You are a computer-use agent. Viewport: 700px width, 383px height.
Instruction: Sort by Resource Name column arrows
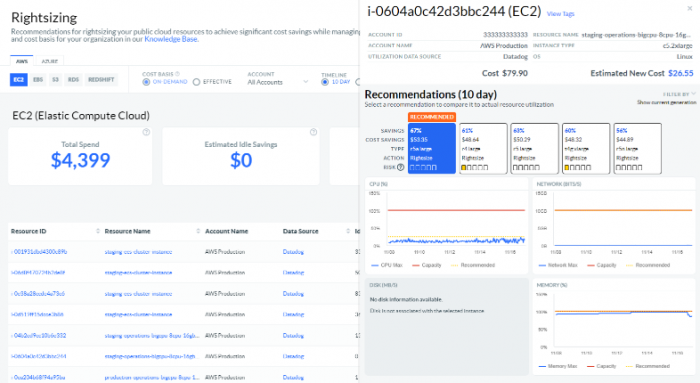click(198, 231)
